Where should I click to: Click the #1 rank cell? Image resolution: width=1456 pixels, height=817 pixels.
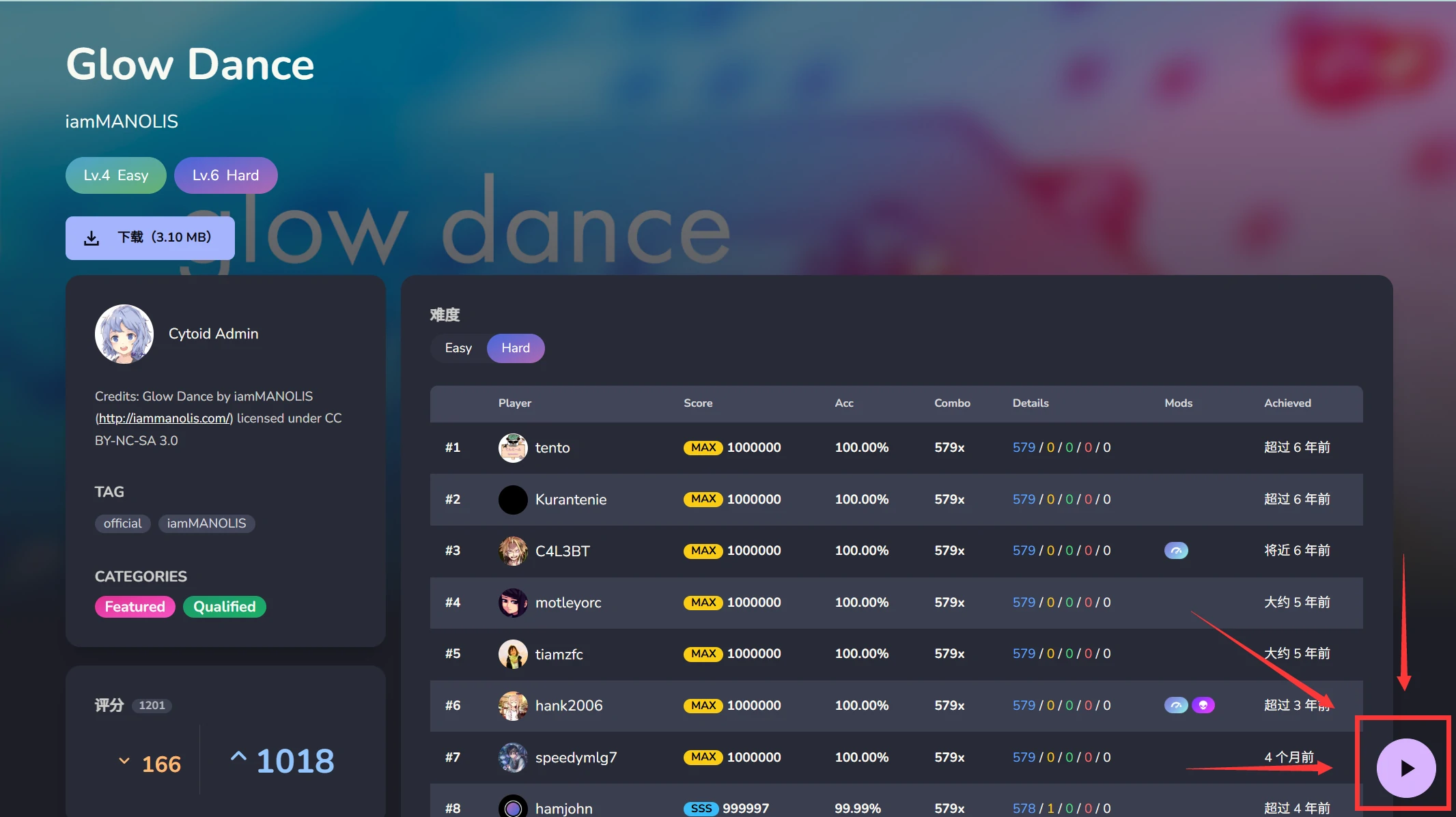(x=453, y=448)
